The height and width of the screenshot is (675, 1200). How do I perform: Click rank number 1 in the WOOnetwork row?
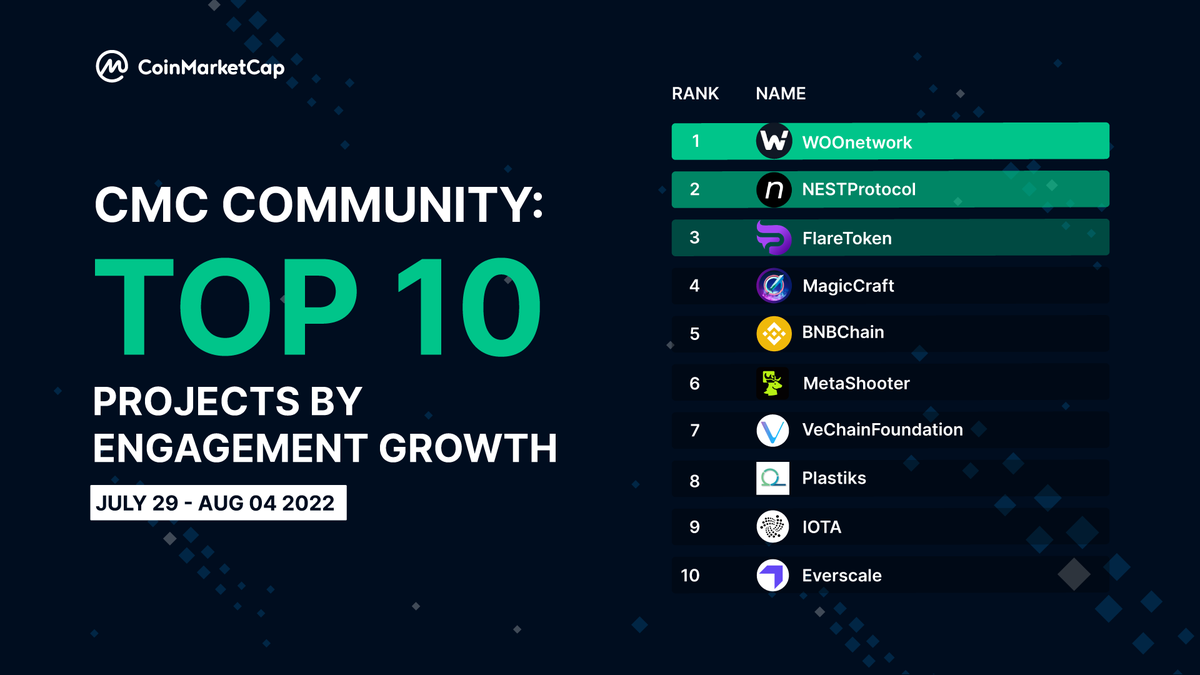coord(695,141)
